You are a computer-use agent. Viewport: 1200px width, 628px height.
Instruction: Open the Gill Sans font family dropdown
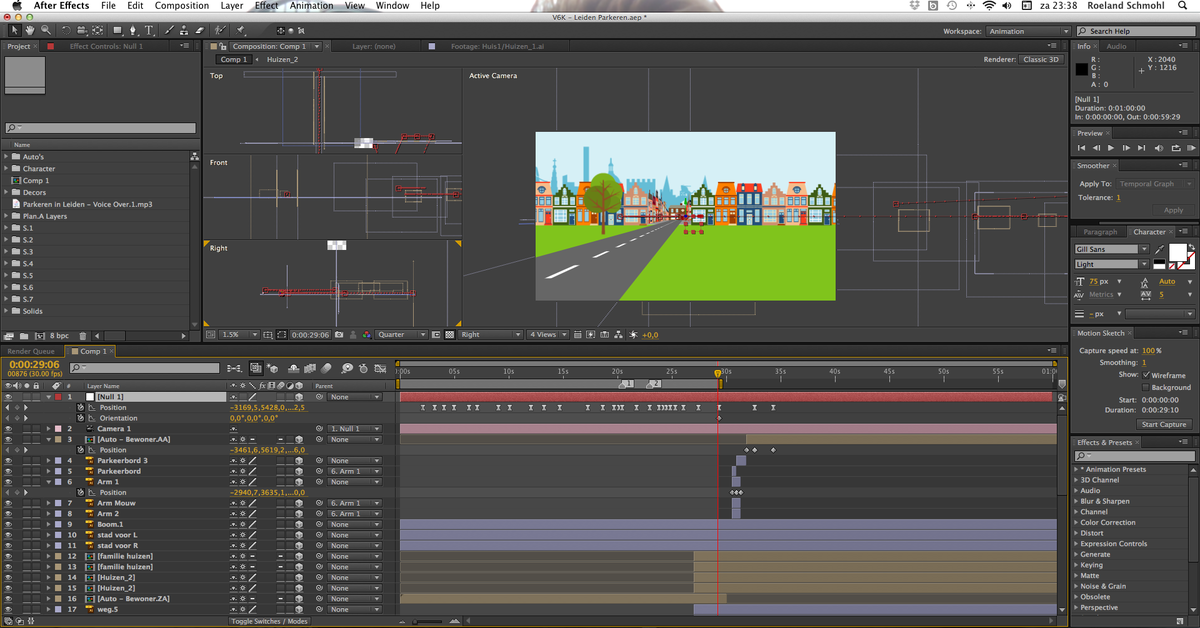pos(1112,249)
